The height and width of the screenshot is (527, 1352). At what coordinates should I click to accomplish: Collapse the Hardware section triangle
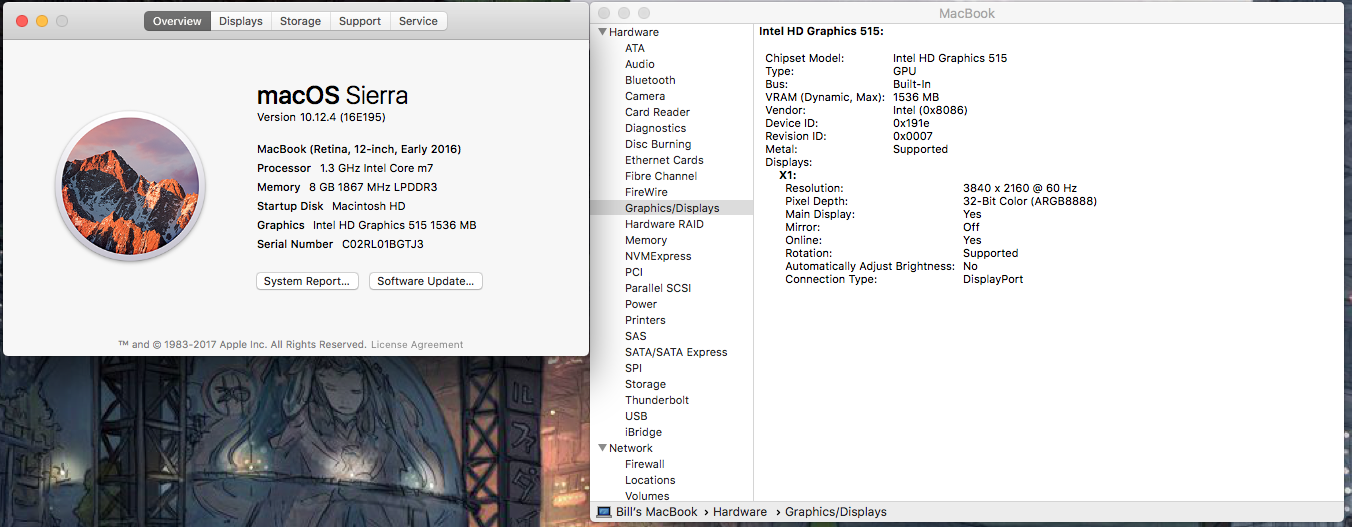[602, 32]
